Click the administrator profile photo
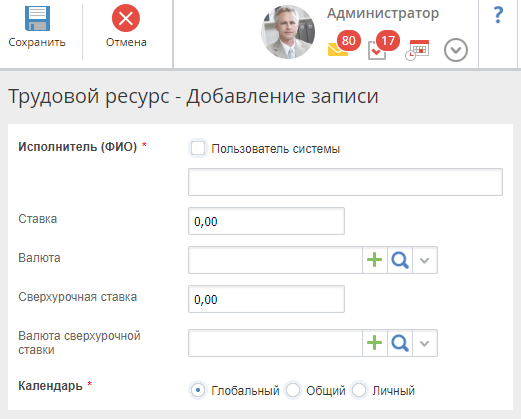 (288, 32)
